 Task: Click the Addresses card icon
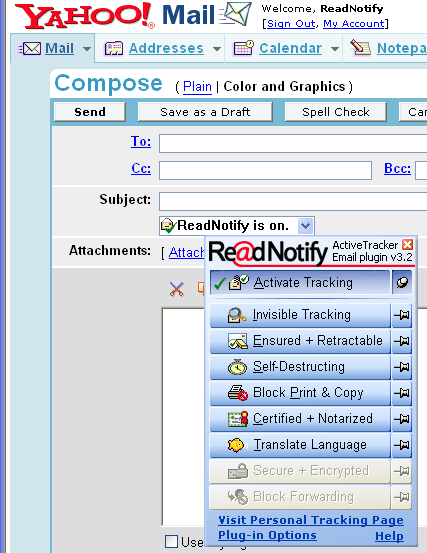(x=114, y=49)
